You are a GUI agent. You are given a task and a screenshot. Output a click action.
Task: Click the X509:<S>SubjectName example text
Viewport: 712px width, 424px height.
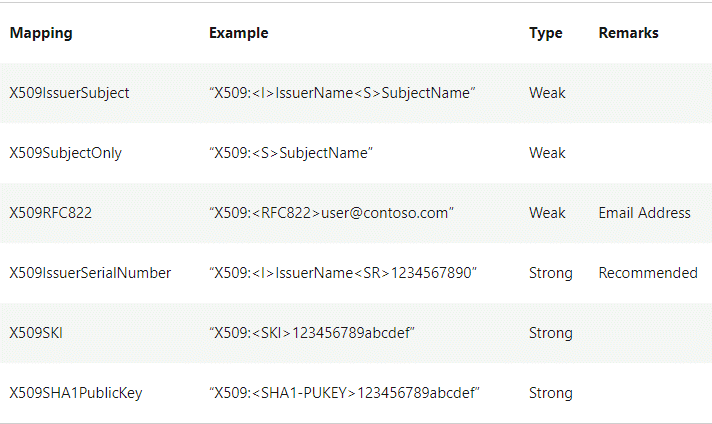point(291,153)
